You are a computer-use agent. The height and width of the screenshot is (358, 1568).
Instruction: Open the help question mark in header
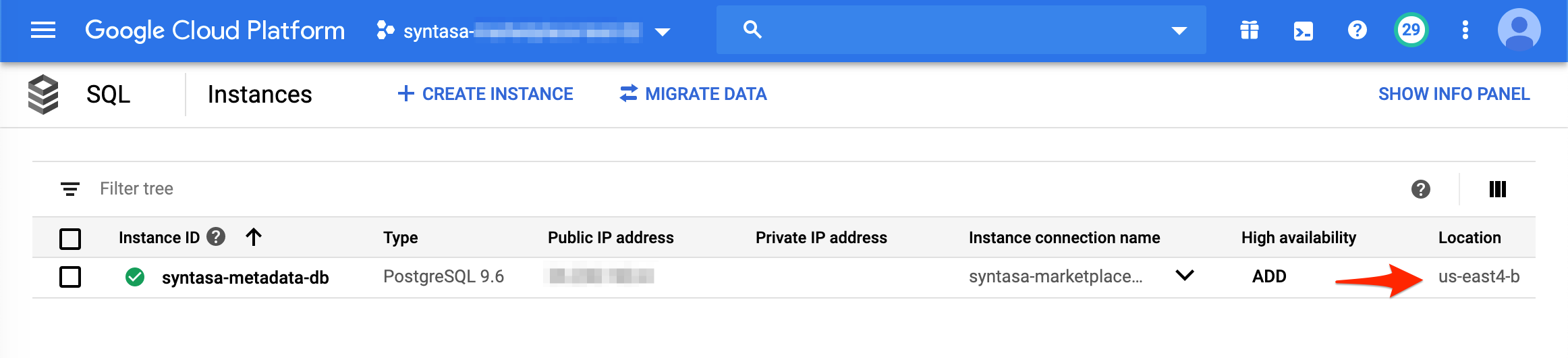pyautogui.click(x=1357, y=30)
